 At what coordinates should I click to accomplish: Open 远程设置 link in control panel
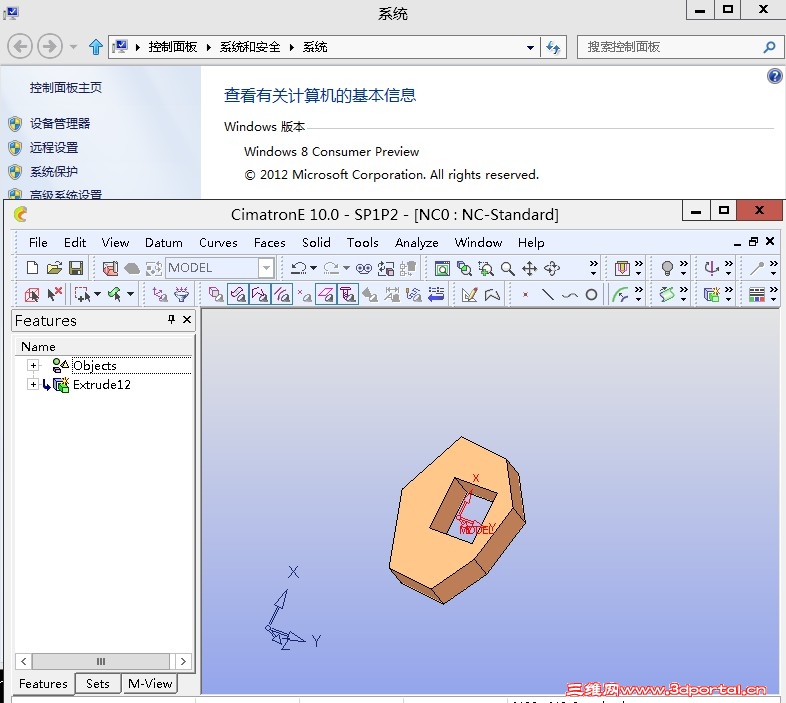pos(54,147)
